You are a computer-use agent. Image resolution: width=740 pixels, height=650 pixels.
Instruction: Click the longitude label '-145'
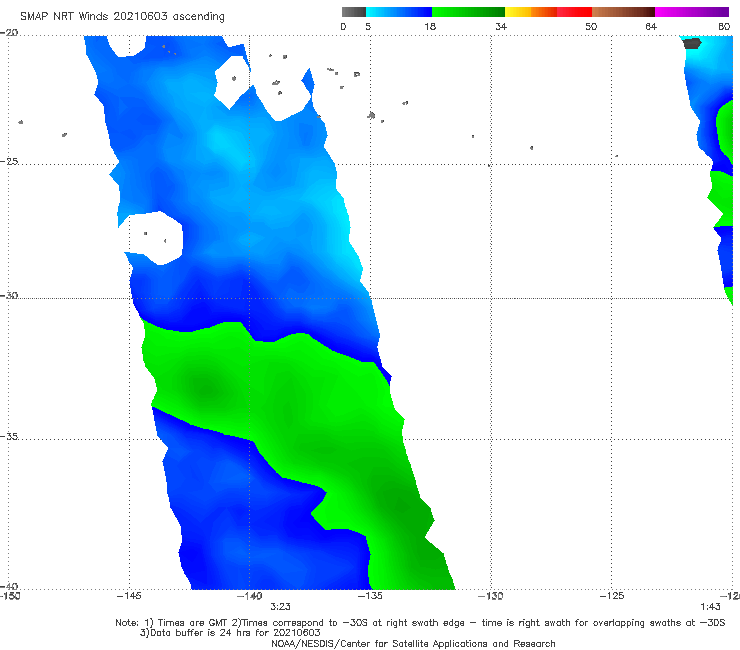pos(129,596)
